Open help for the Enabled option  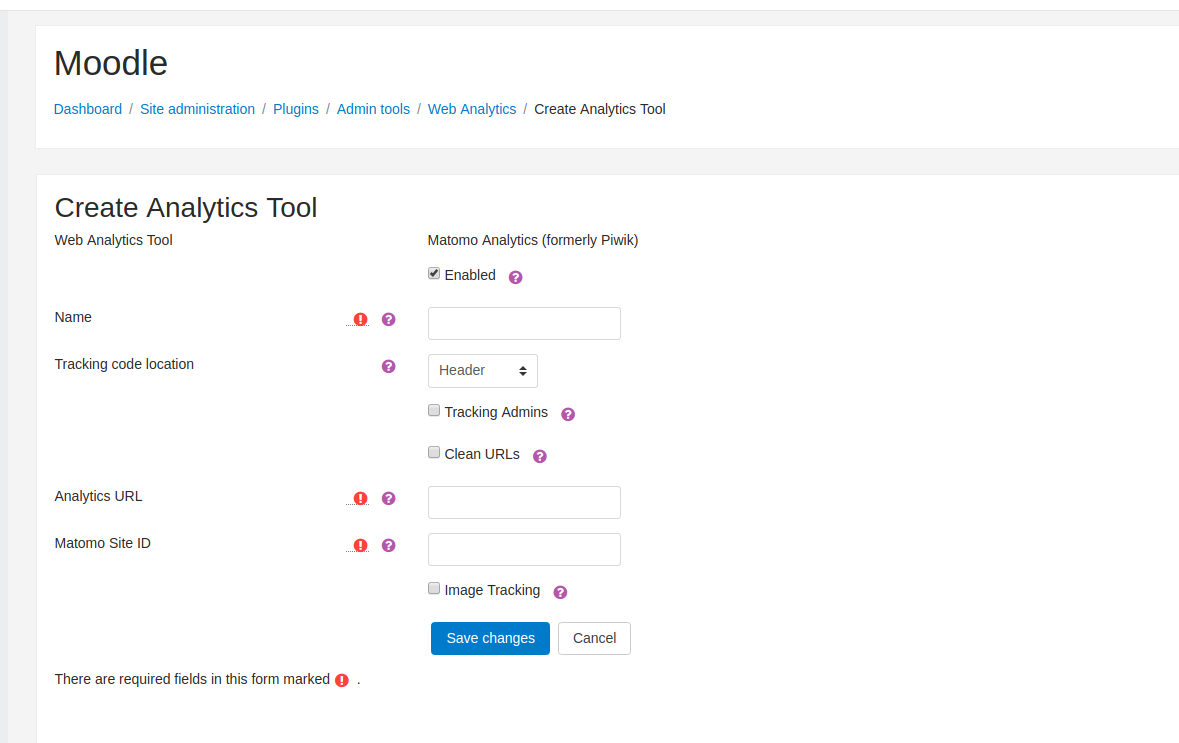[515, 277]
